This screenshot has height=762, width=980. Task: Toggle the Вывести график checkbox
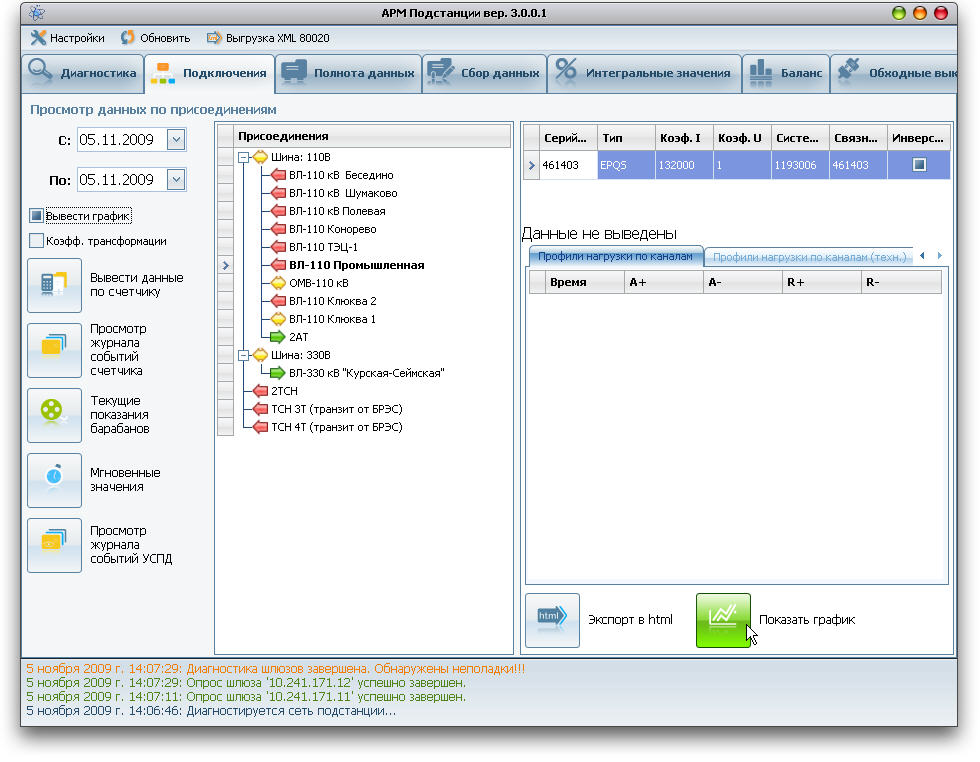[36, 216]
